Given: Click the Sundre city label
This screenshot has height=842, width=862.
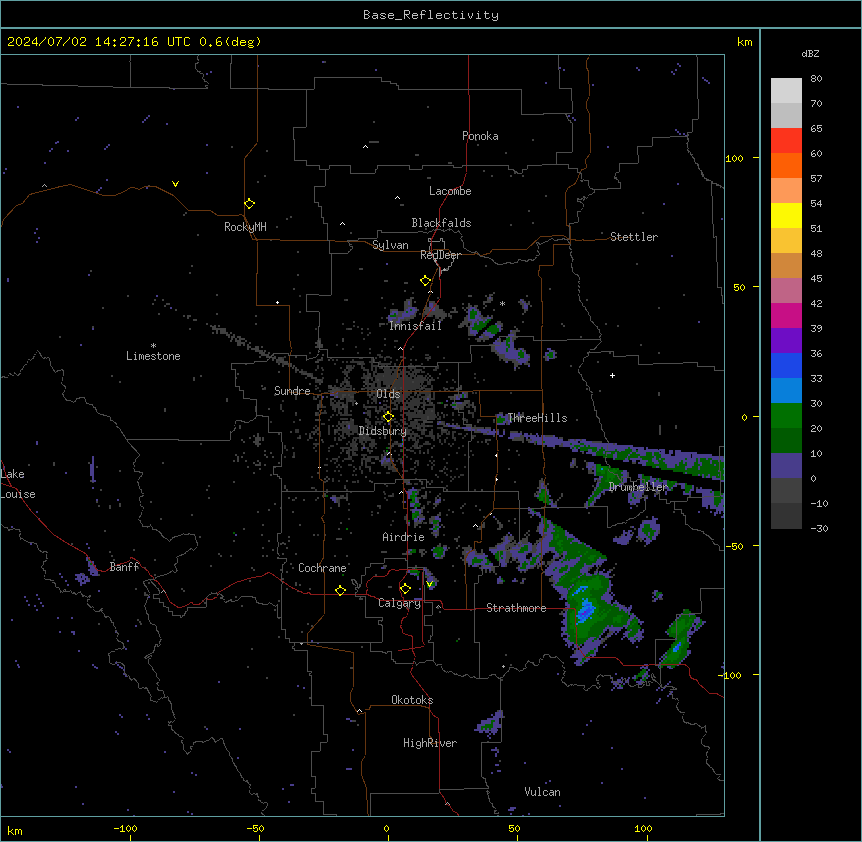Looking at the screenshot, I should tap(292, 391).
